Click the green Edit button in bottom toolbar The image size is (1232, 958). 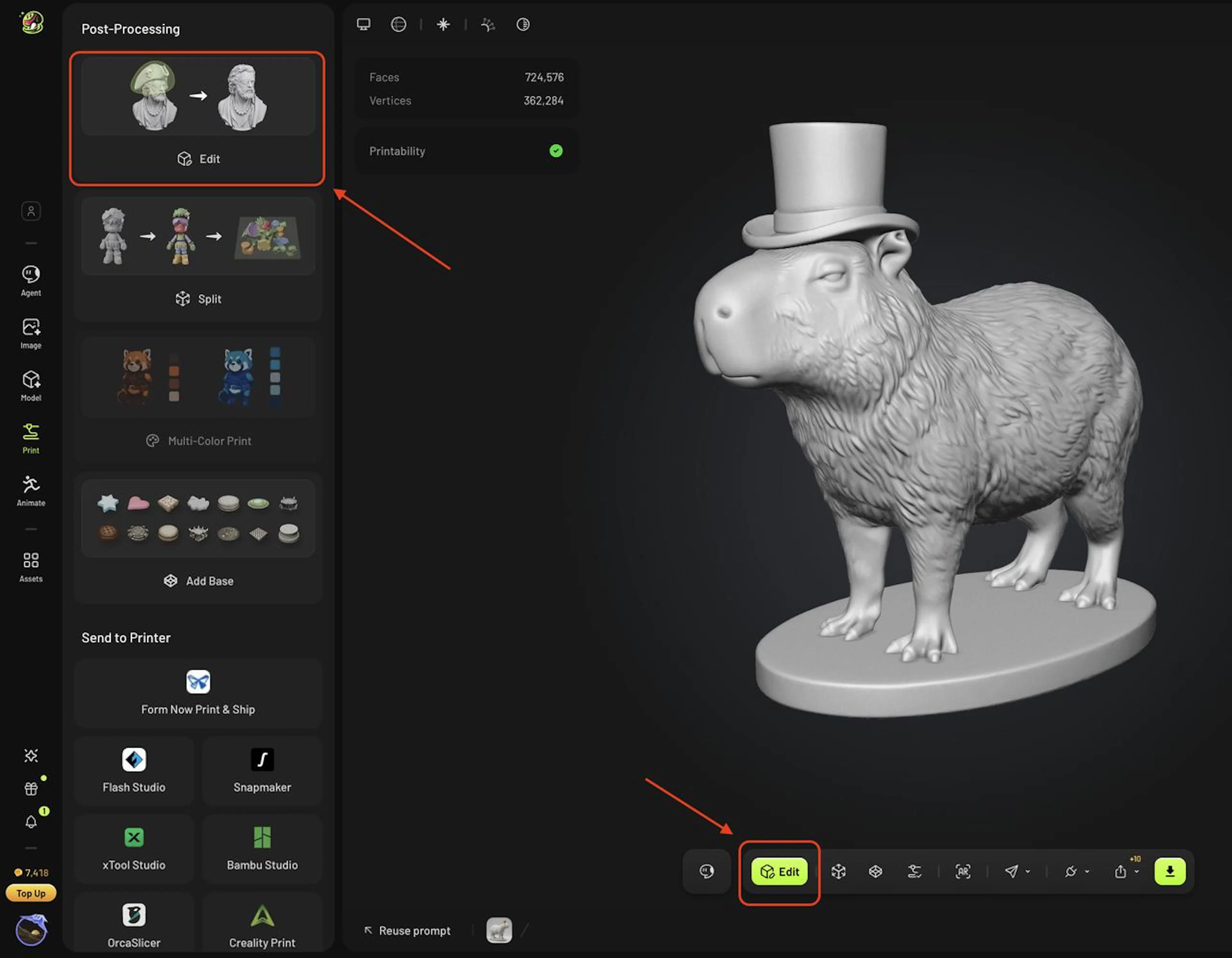click(780, 872)
